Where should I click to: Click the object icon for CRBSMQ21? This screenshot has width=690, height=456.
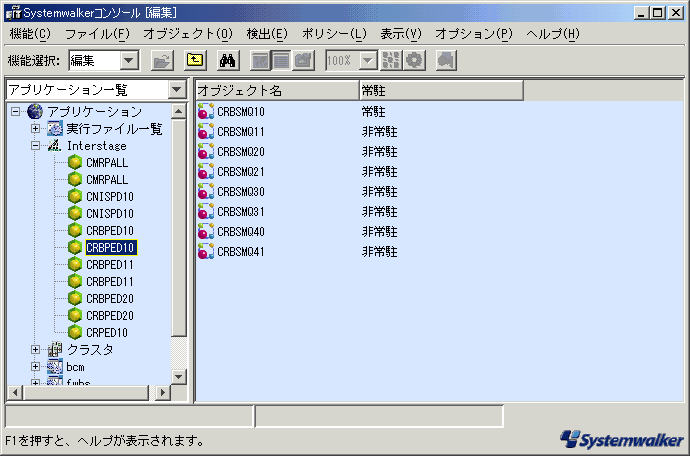[206, 171]
